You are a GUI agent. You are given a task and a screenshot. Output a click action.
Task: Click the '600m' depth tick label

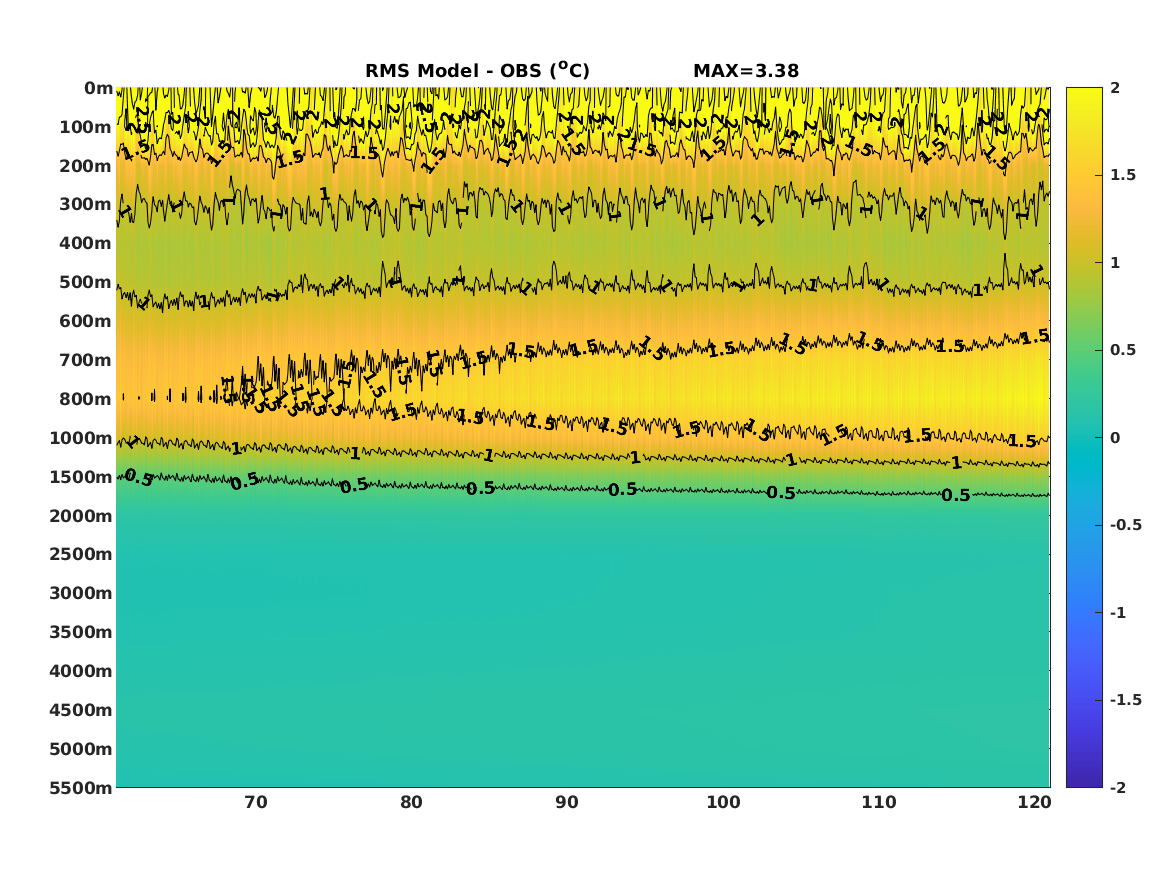[86, 321]
